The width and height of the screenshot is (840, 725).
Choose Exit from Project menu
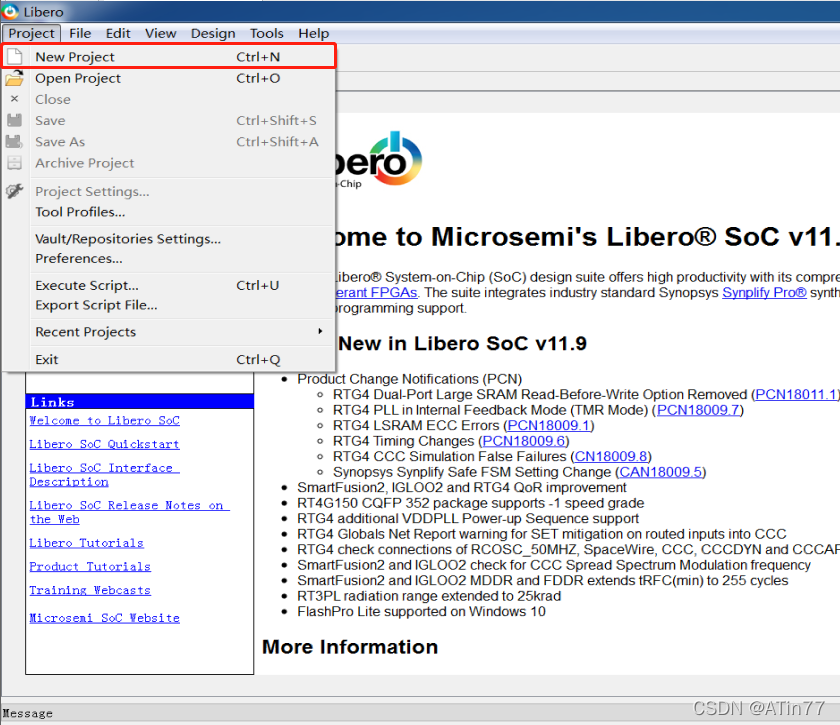(169, 360)
